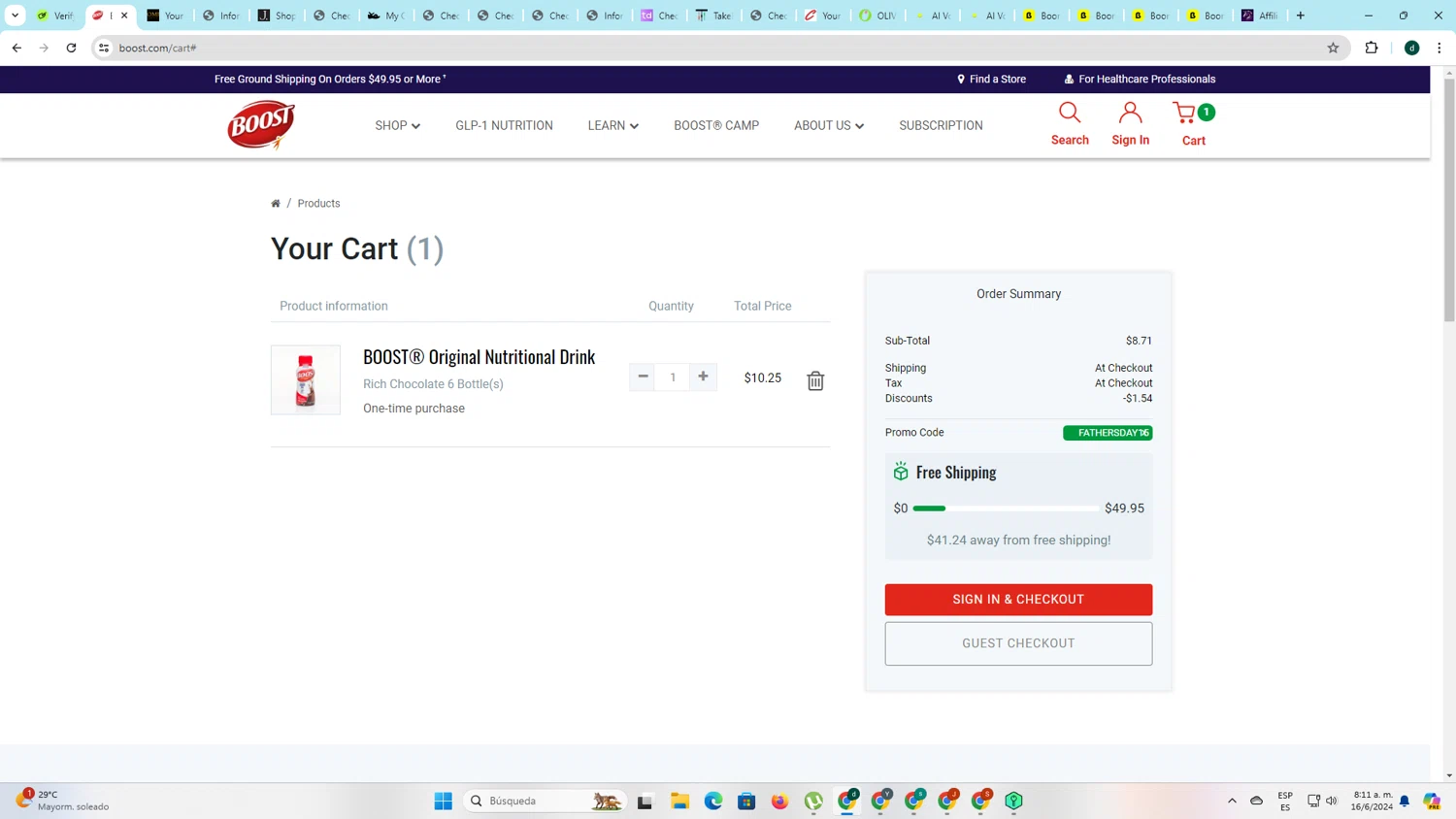Increase quantity with plus button
Viewport: 1456px width, 819px height.
click(x=703, y=377)
